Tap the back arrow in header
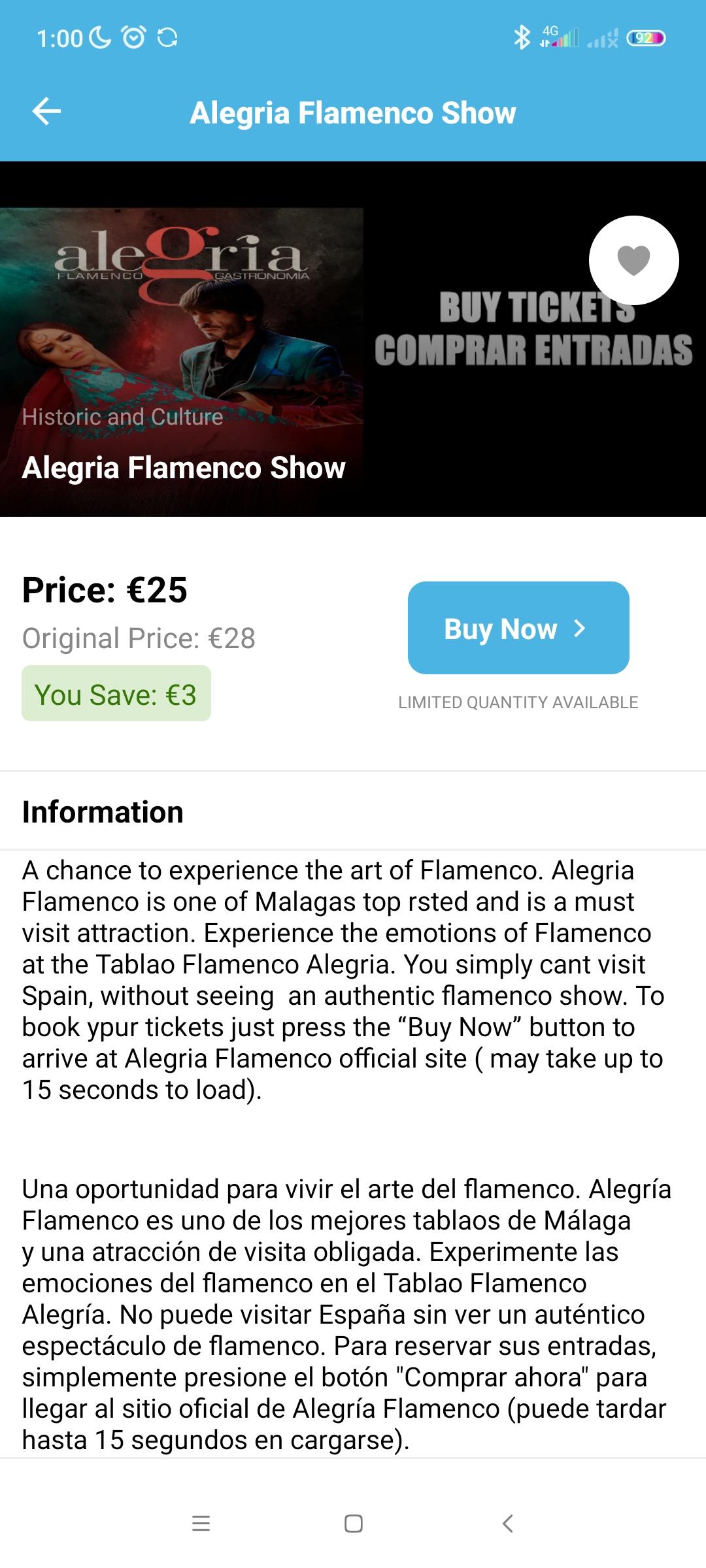The width and height of the screenshot is (706, 1568). pyautogui.click(x=46, y=111)
